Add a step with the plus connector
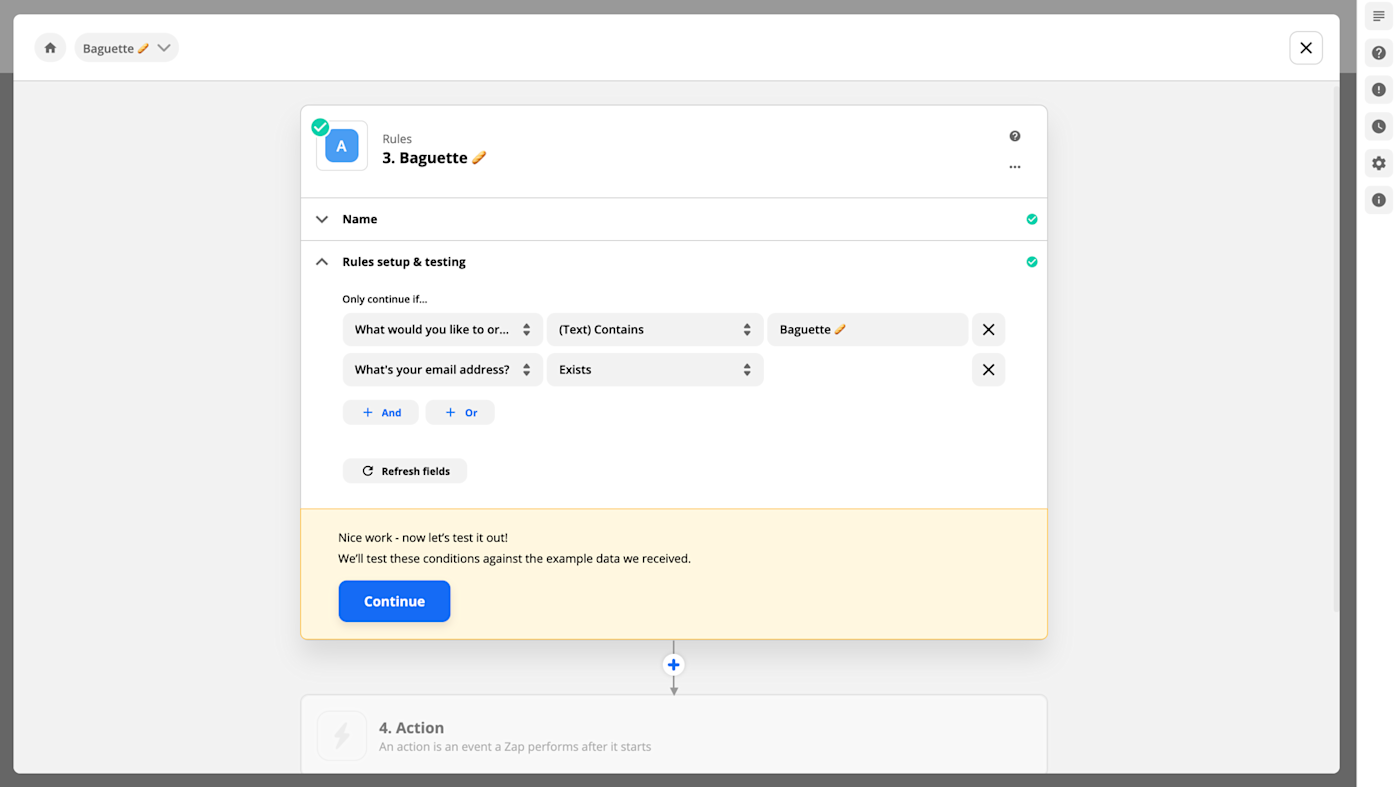The image size is (1400, 787). (x=674, y=665)
